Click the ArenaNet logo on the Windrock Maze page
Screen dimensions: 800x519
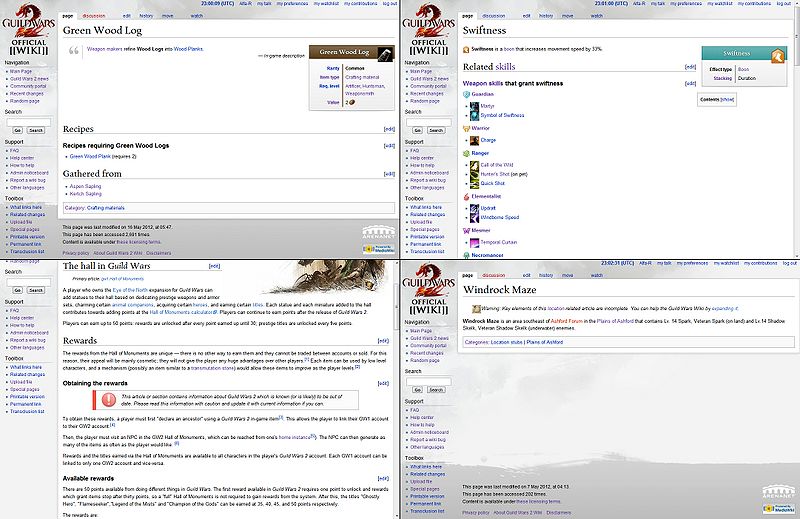pyautogui.click(x=779, y=492)
